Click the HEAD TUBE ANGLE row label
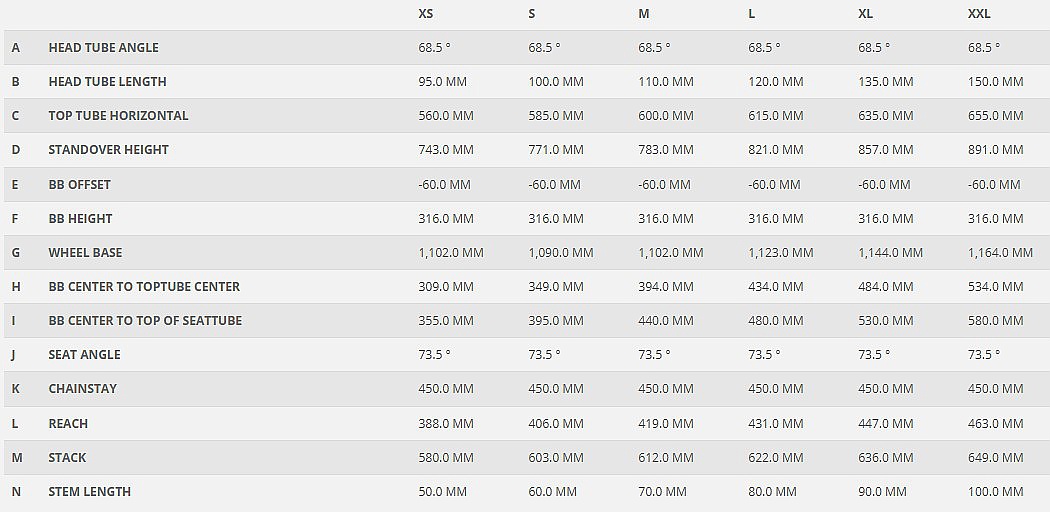The width and height of the screenshot is (1050, 512). coord(103,48)
